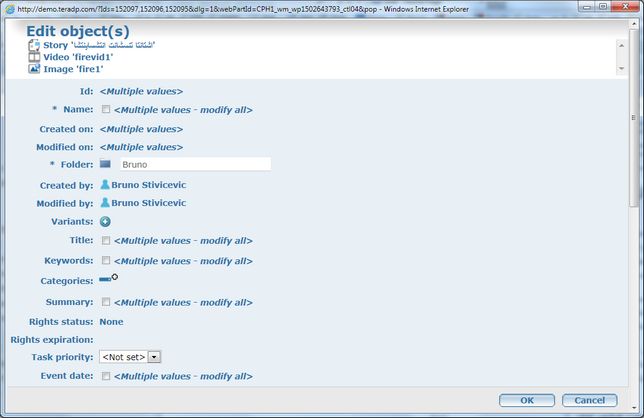Select the Image 'fire1' list item
This screenshot has width=644, height=418.
[x=73, y=69]
